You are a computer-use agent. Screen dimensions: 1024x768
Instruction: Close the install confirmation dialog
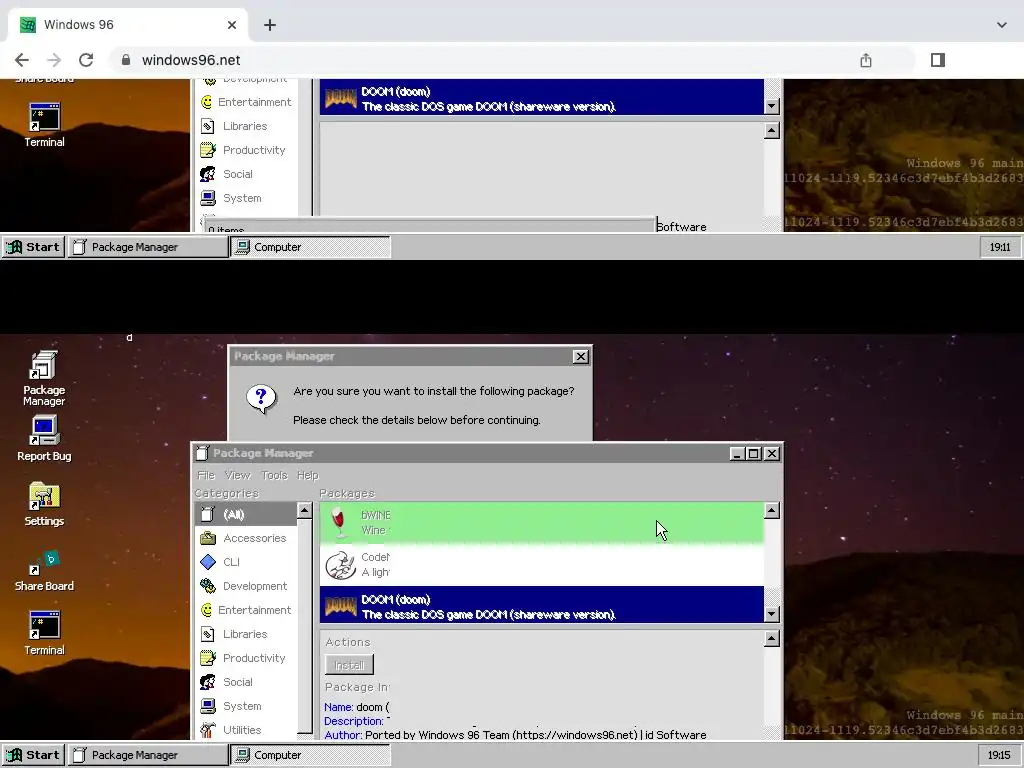point(580,357)
